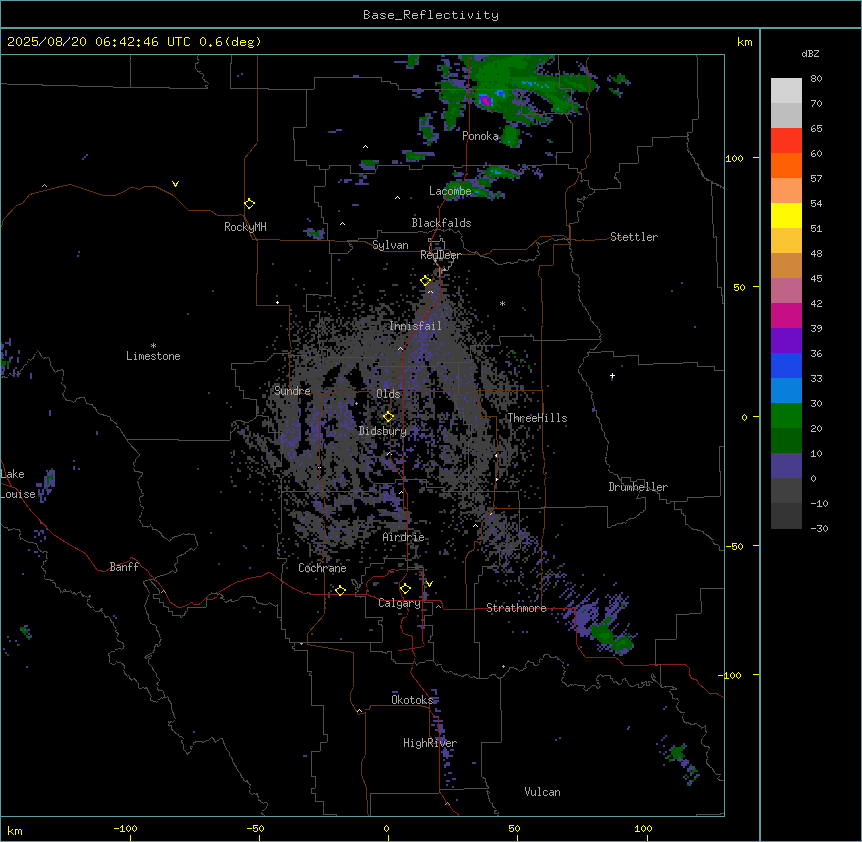Click the dBZ legend heading
This screenshot has height=842, width=862.
coord(810,53)
